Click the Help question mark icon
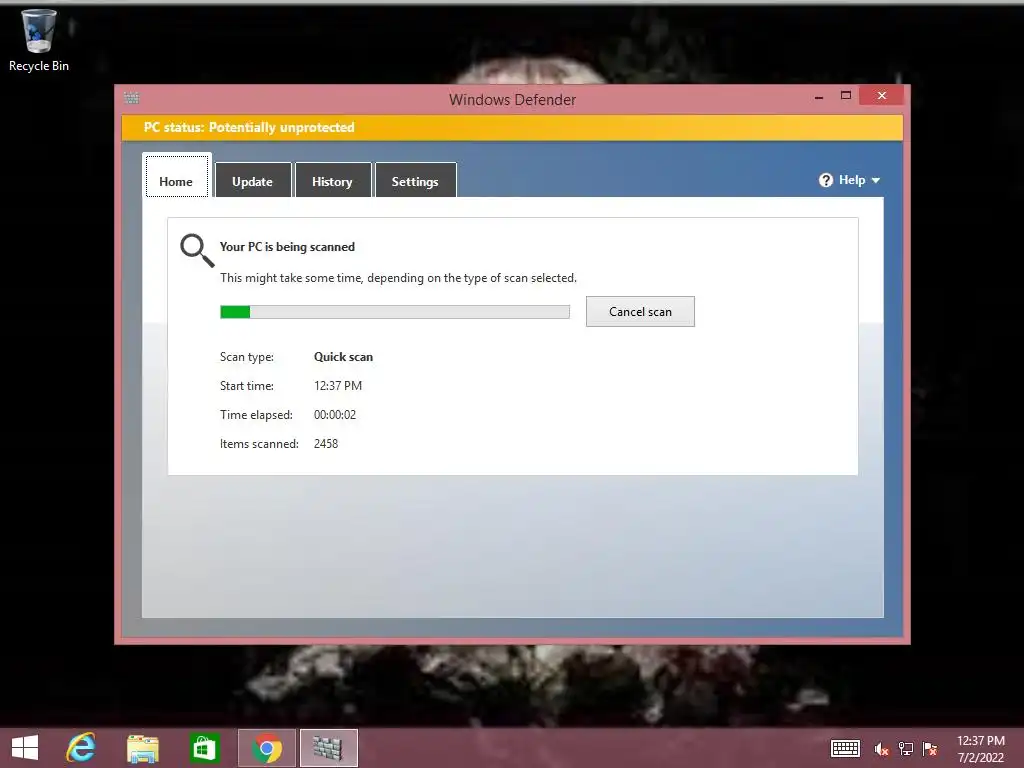Screen dimensions: 1024x768 825,180
